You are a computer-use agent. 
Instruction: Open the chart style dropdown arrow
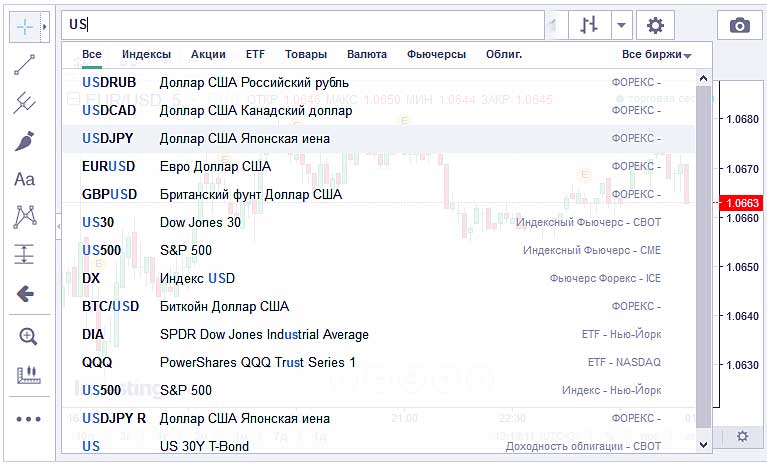coord(621,26)
